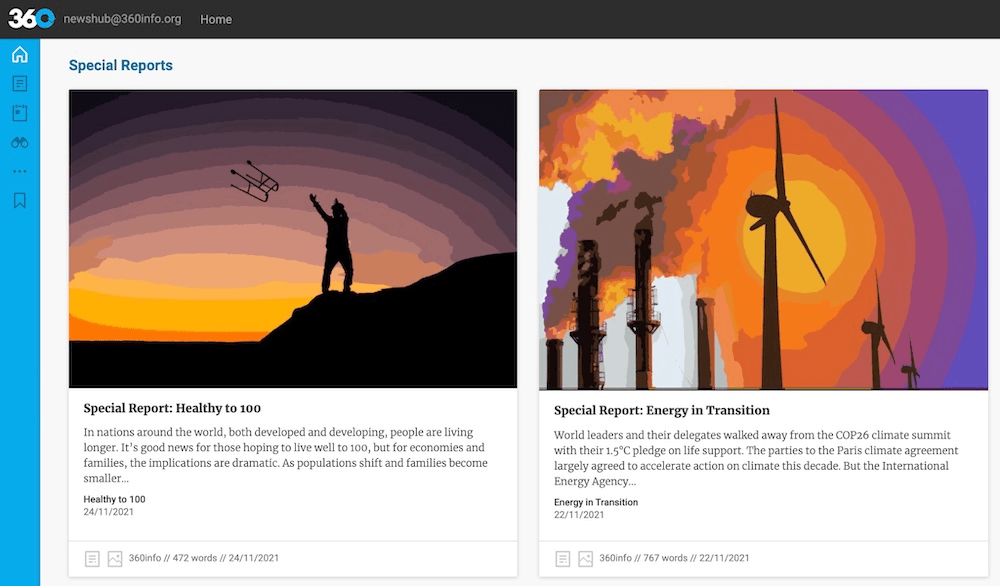Click the picture icon in Energy in Transition footer
This screenshot has width=1000, height=586.
click(585, 559)
